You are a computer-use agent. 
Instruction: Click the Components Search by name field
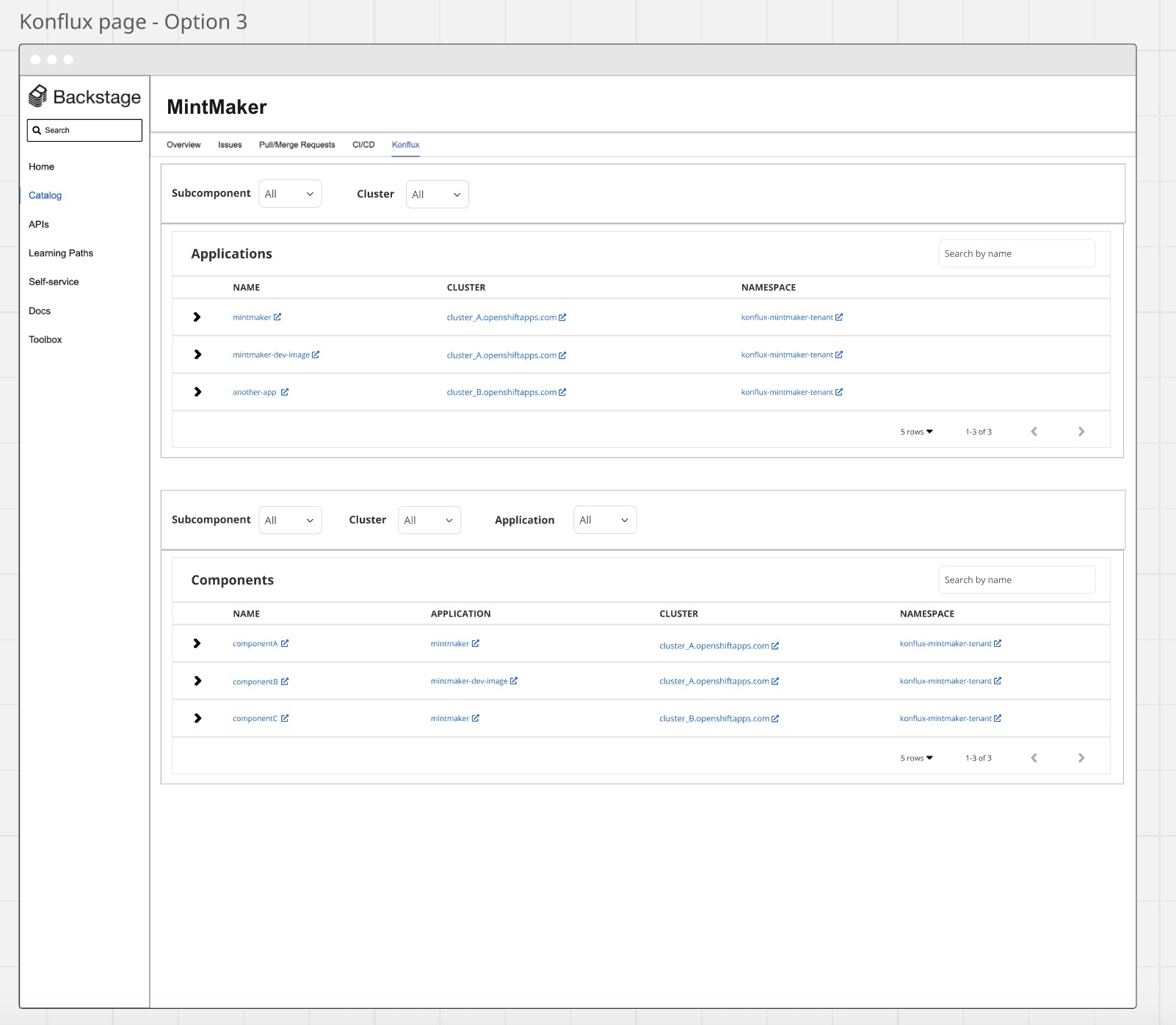click(x=1017, y=580)
